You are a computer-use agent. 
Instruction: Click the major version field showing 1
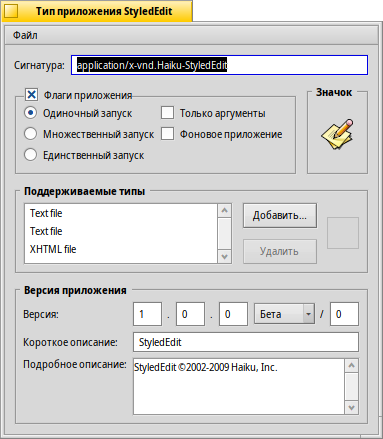click(148, 314)
